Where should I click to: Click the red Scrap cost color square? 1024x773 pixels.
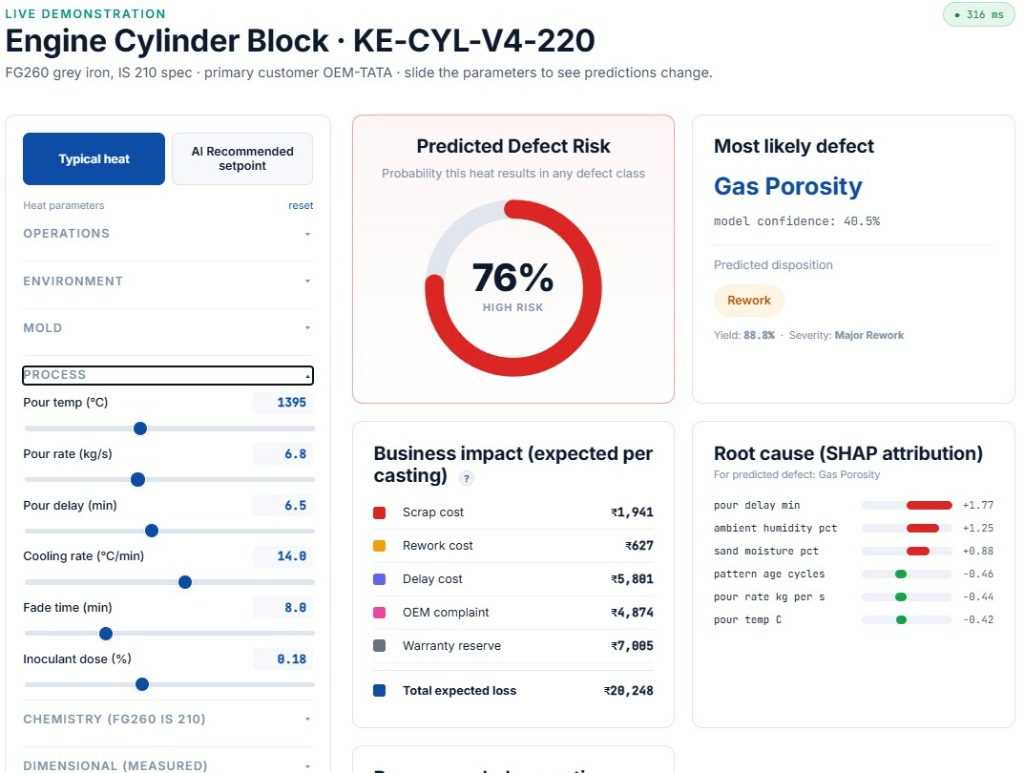pos(379,513)
